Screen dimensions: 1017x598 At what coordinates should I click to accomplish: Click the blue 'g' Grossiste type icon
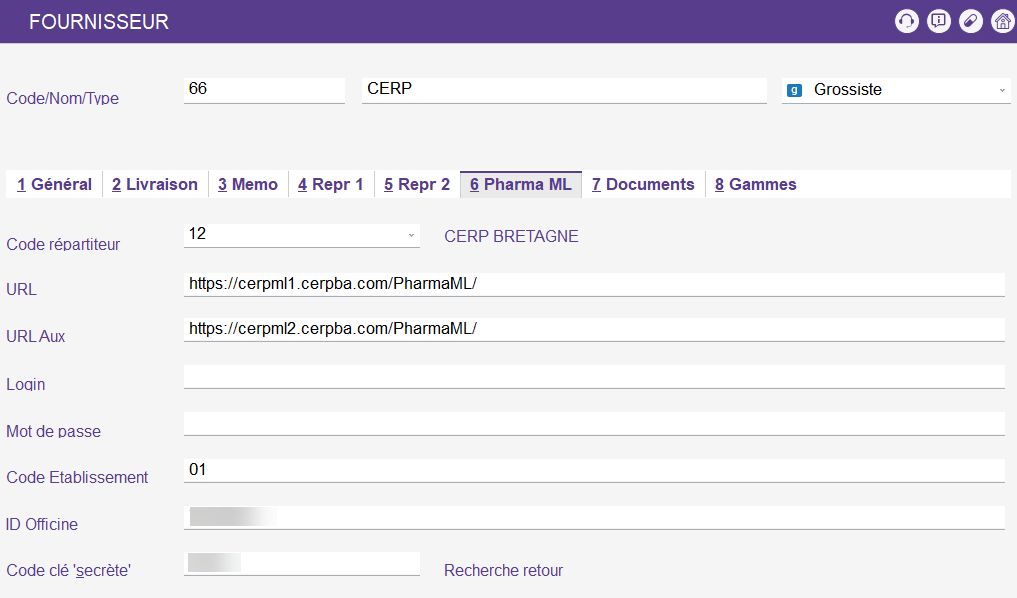794,90
